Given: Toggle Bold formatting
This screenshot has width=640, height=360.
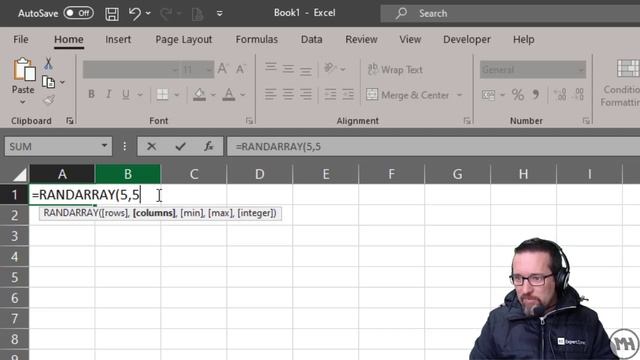Looking at the screenshot, I should (x=91, y=94).
